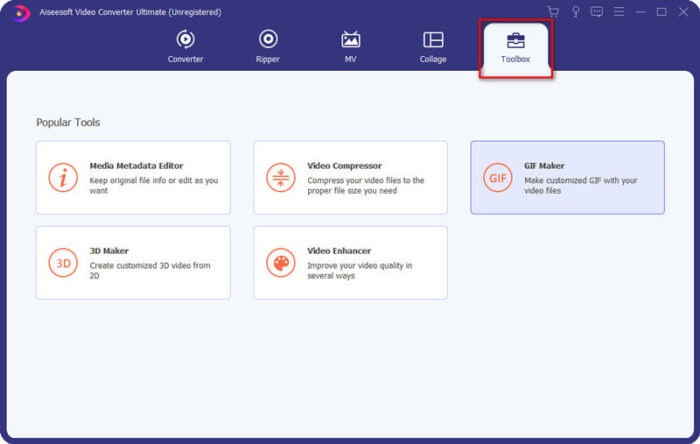Switch to the Ripper tab
700x444 pixels.
tap(268, 46)
